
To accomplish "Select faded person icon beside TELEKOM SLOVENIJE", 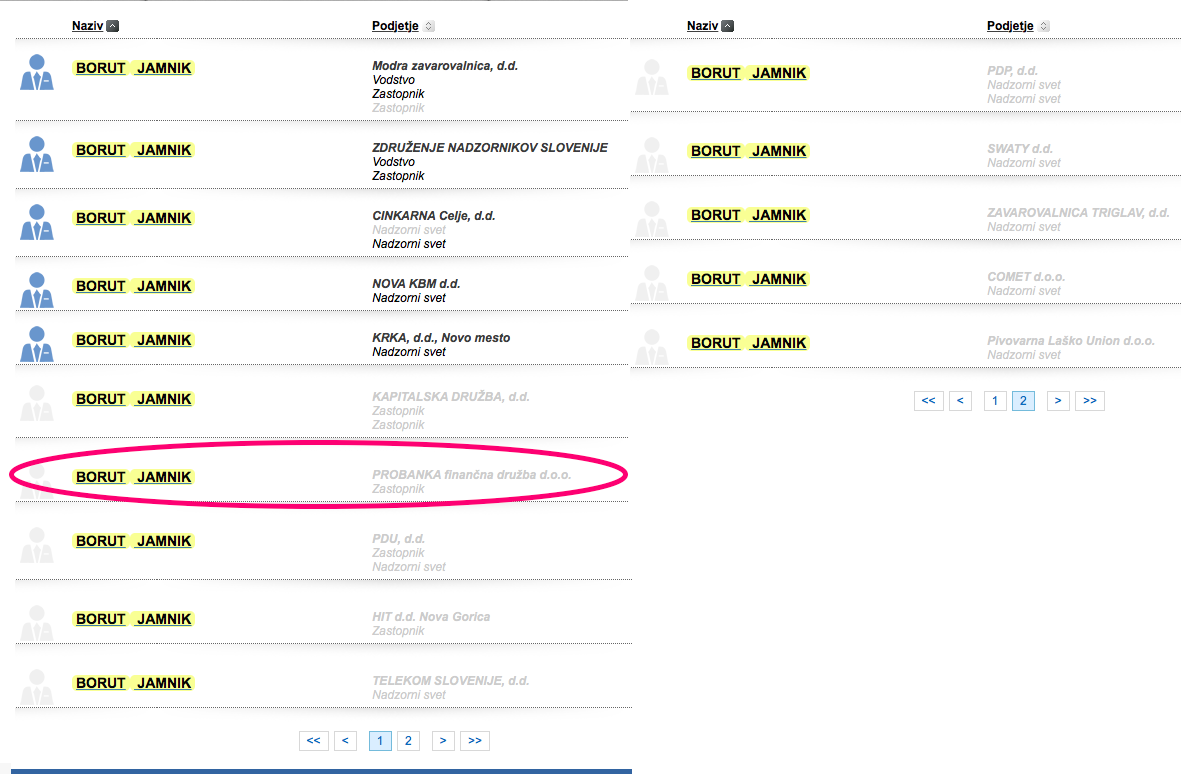I will pyautogui.click(x=37, y=687).
